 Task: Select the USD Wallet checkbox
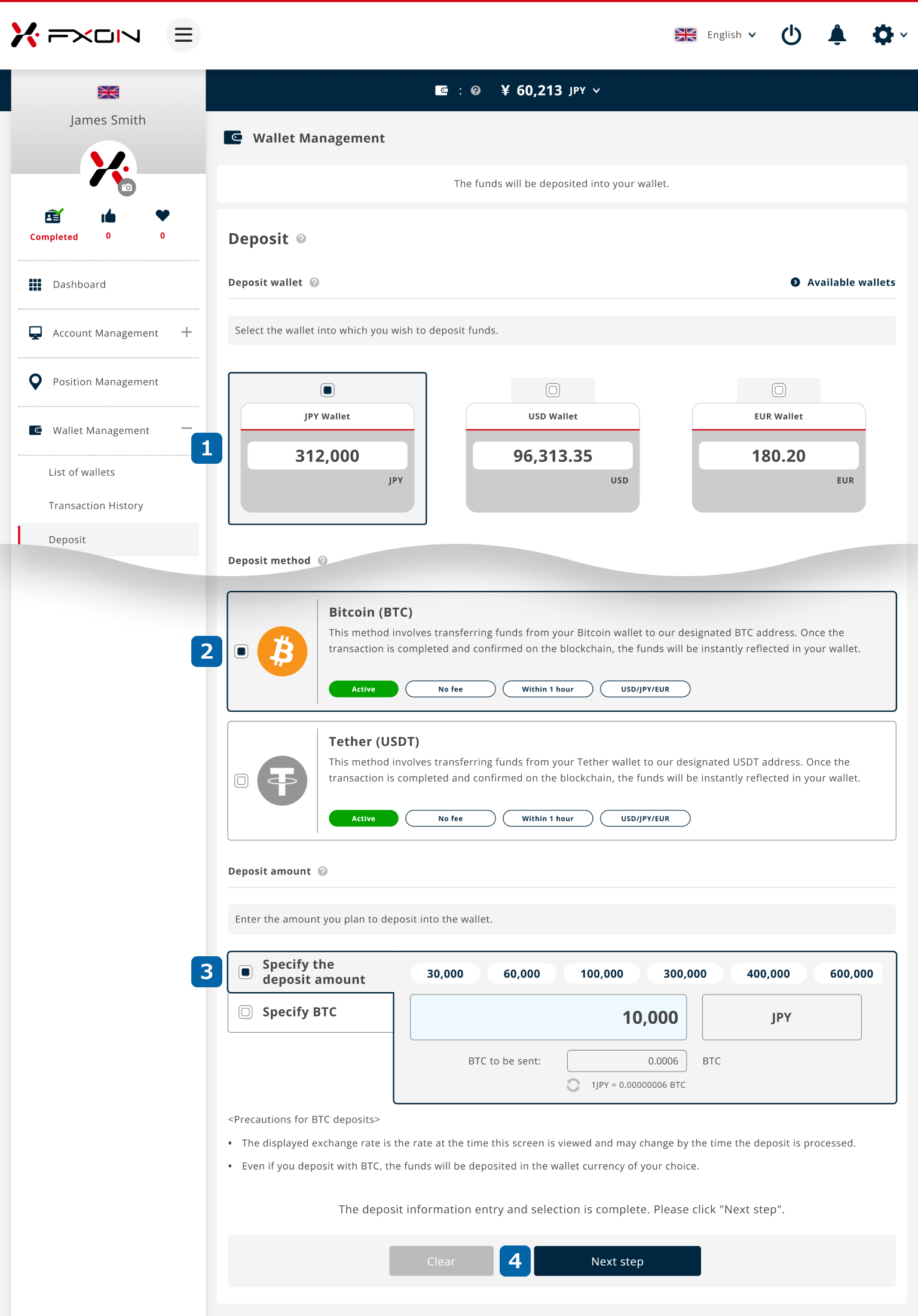point(553,390)
